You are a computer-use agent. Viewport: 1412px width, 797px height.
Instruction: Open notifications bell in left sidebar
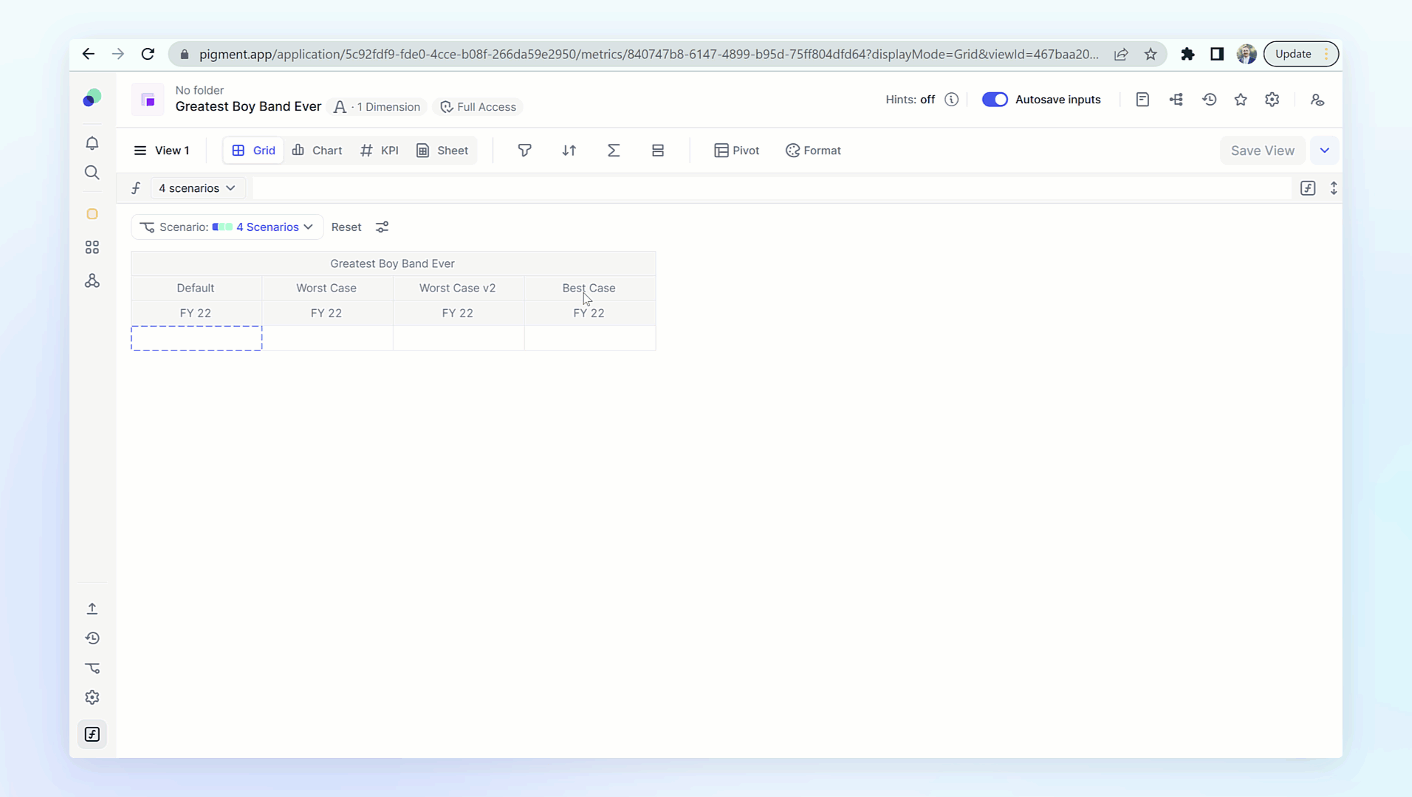click(x=92, y=143)
